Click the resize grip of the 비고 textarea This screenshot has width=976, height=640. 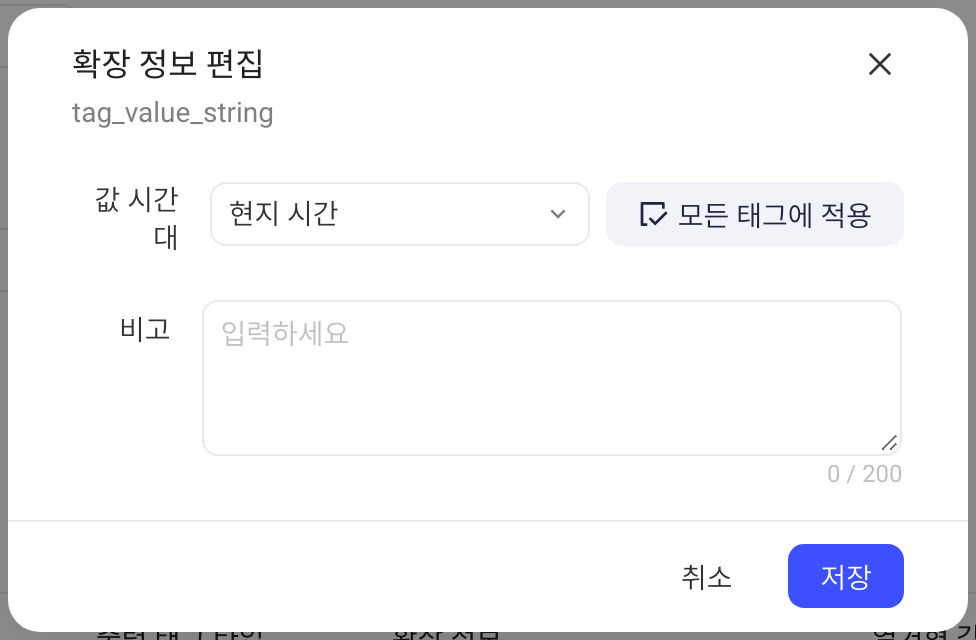pyautogui.click(x=889, y=443)
